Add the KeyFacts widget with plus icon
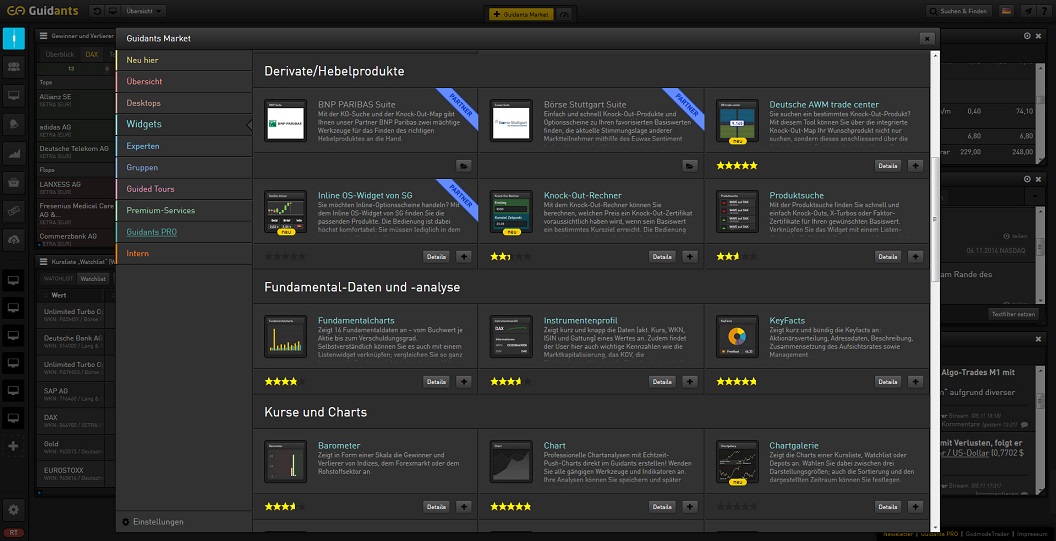This screenshot has width=1056, height=541. [x=915, y=382]
